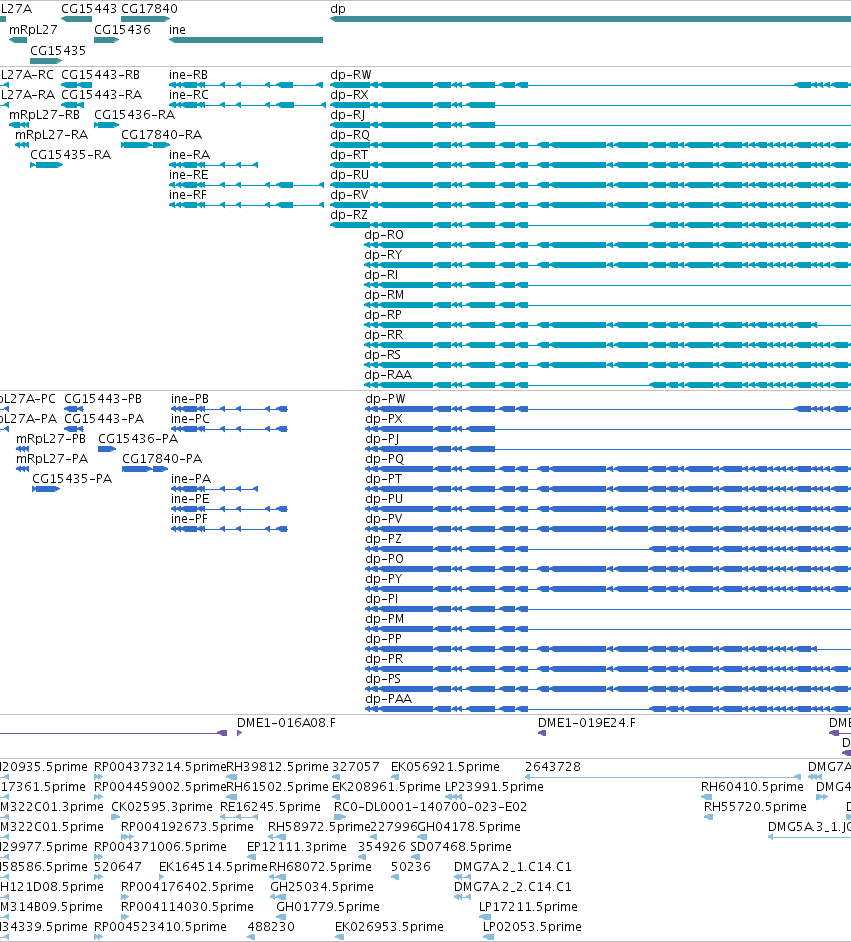851x942 pixels.
Task: Open the dp-RW transcript label
Action: coord(351,74)
